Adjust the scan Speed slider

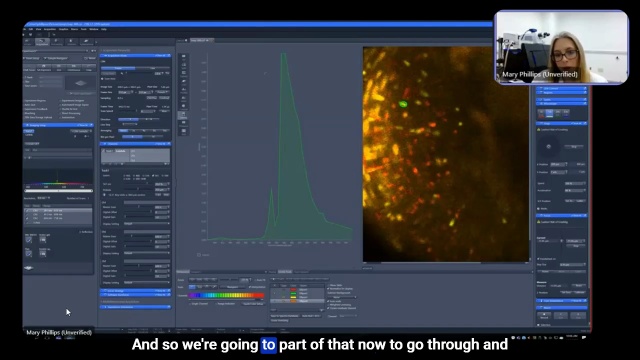(x=128, y=111)
